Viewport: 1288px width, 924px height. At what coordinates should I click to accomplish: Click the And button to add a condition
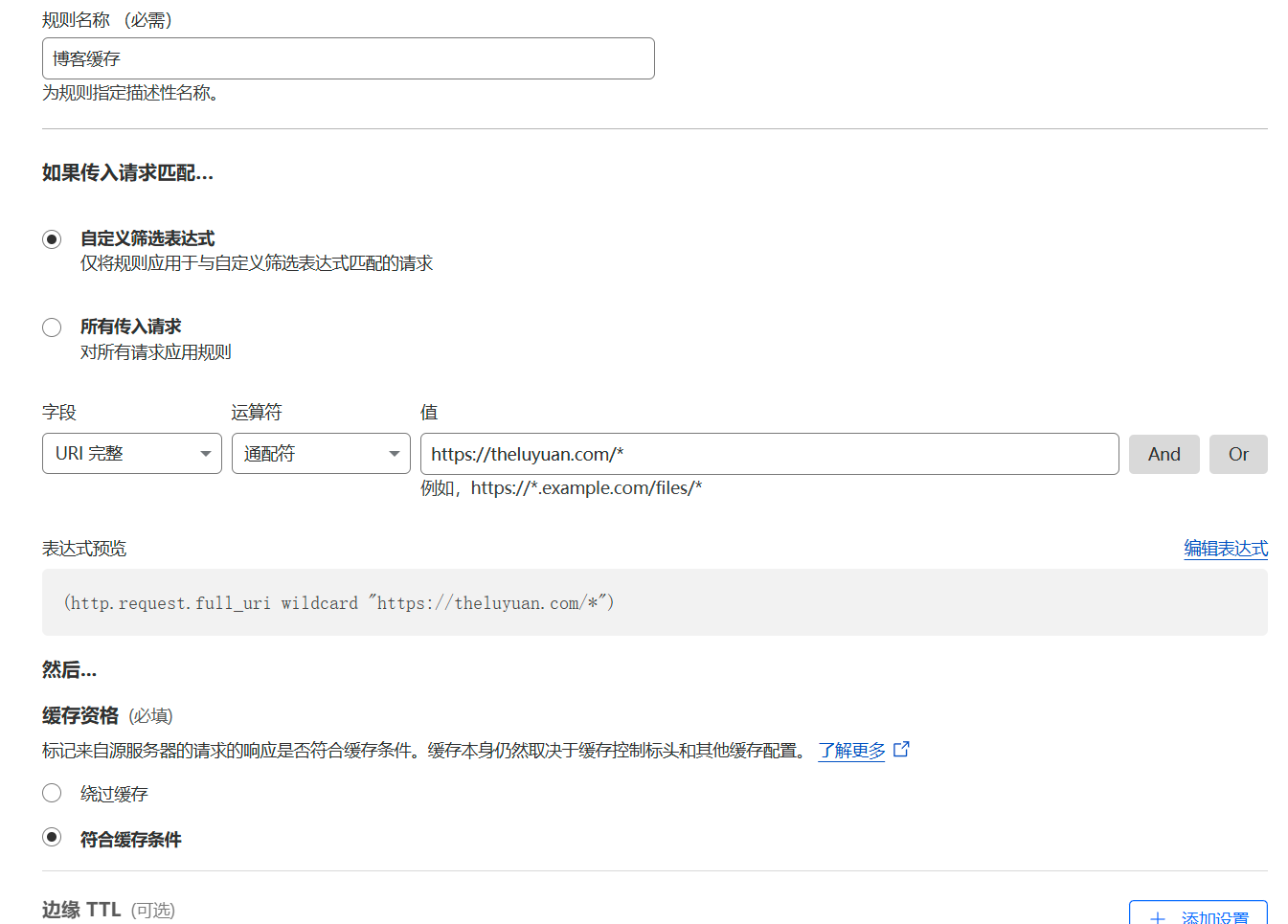(x=1164, y=454)
